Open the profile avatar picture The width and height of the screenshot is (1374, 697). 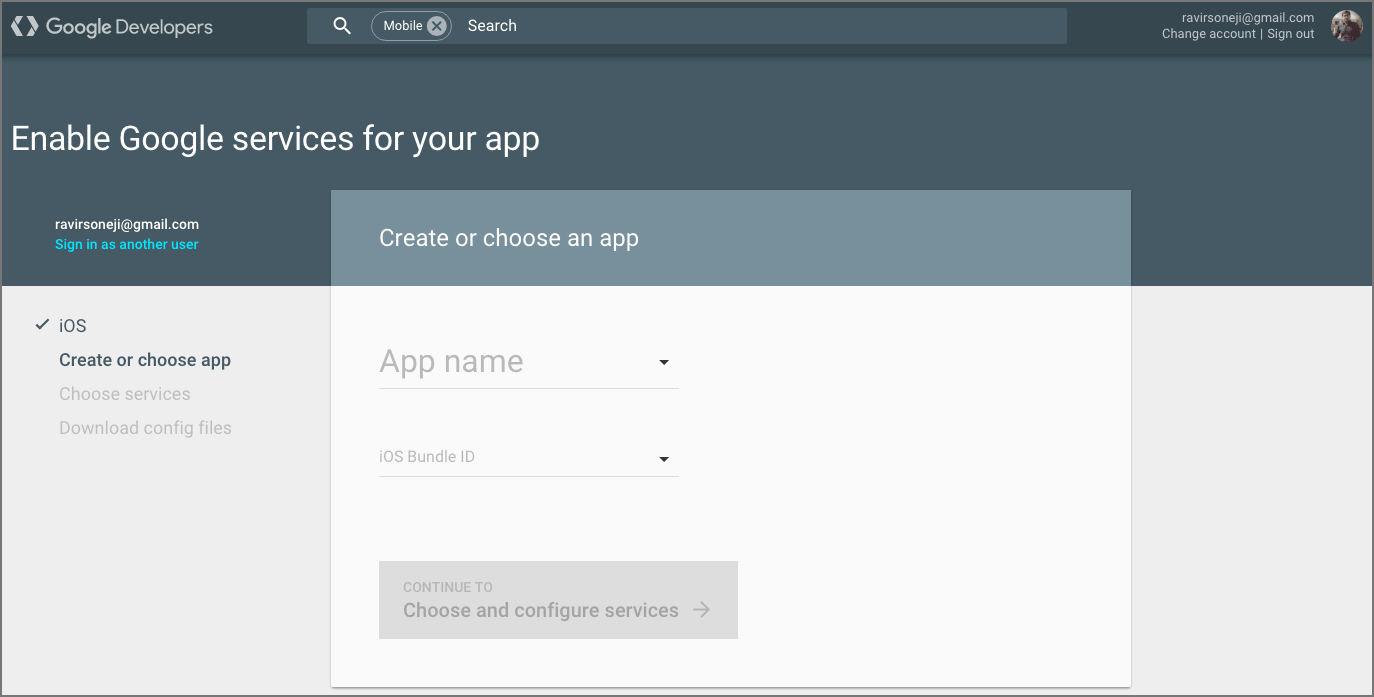point(1347,26)
